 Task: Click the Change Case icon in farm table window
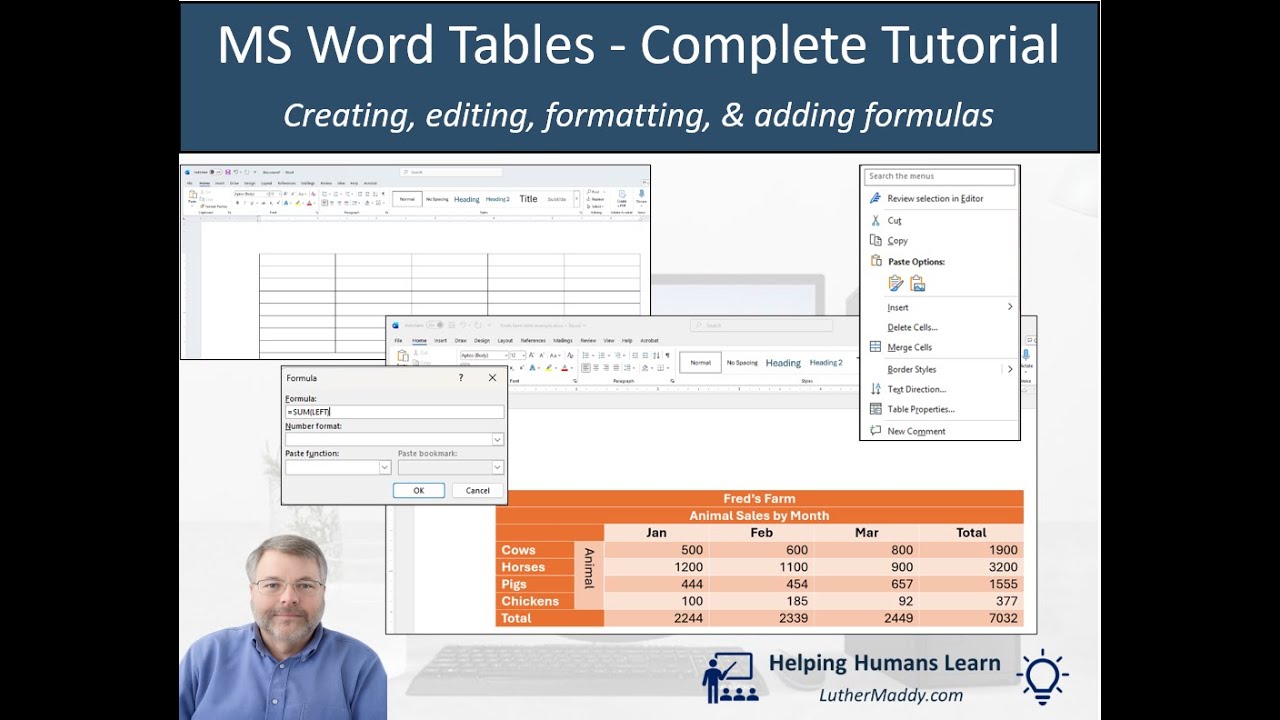(x=555, y=355)
